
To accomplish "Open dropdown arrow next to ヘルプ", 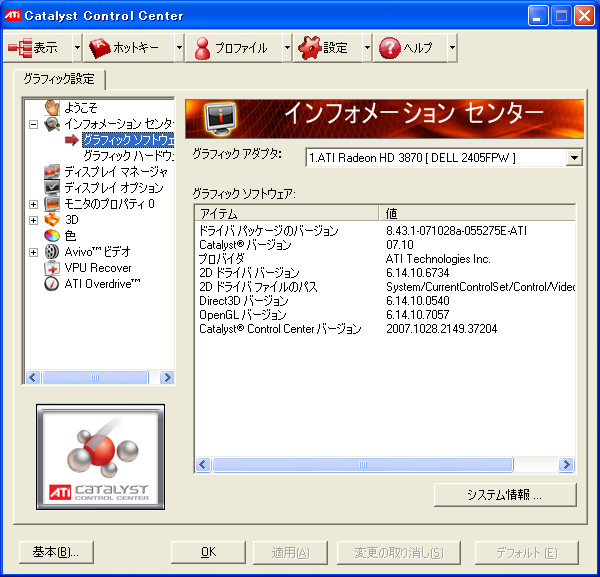I will 452,47.
